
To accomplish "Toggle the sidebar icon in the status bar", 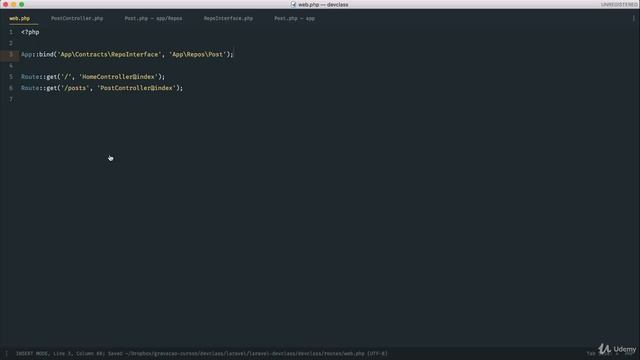I will (6, 353).
